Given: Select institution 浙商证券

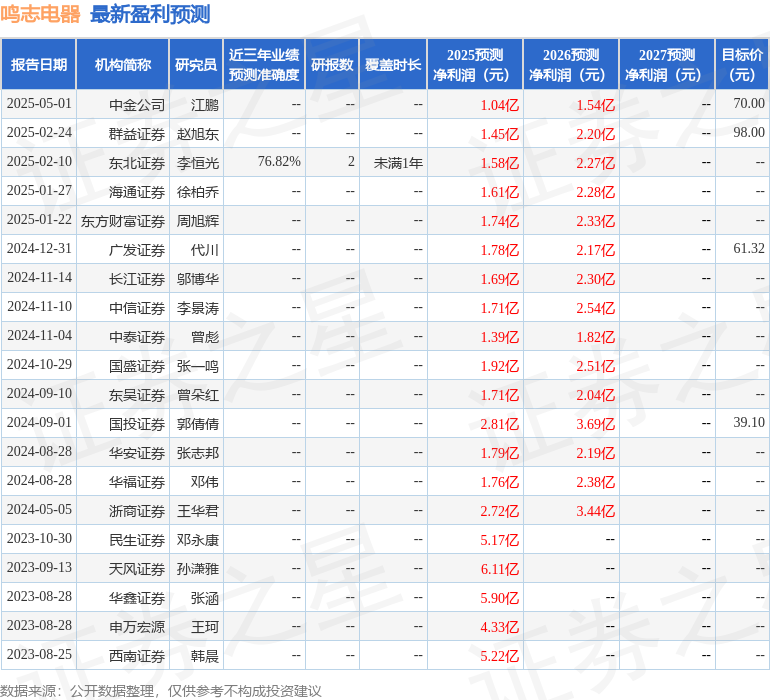Looking at the screenshot, I should (x=137, y=510).
